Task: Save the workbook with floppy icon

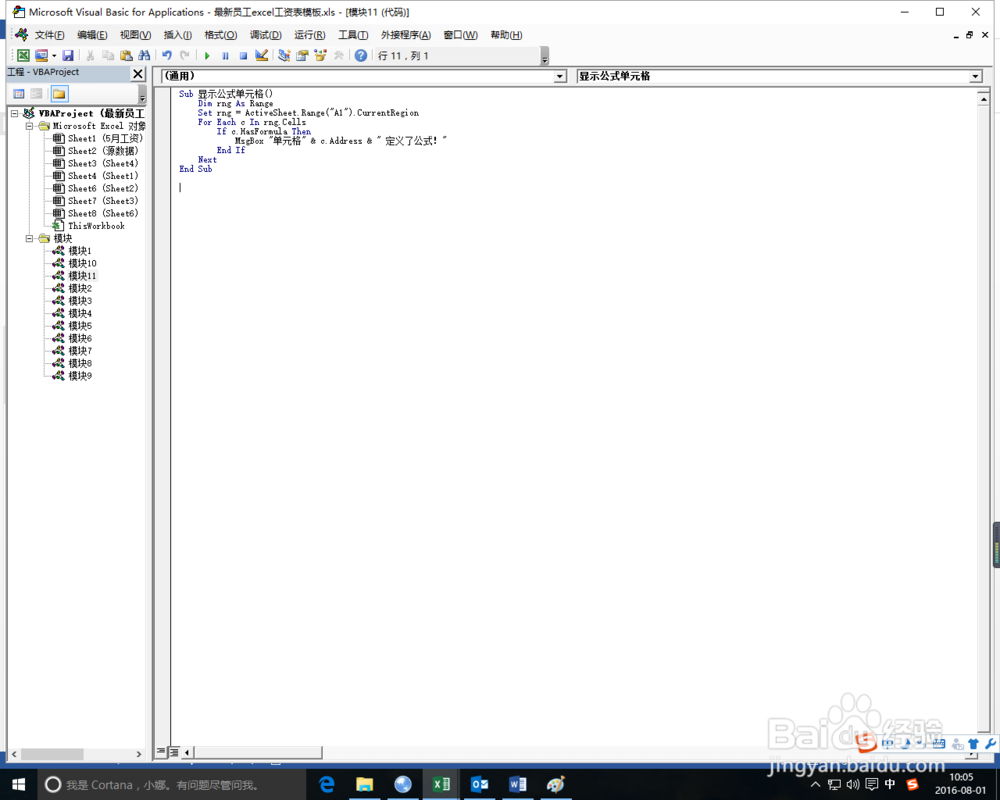Action: tap(68, 56)
